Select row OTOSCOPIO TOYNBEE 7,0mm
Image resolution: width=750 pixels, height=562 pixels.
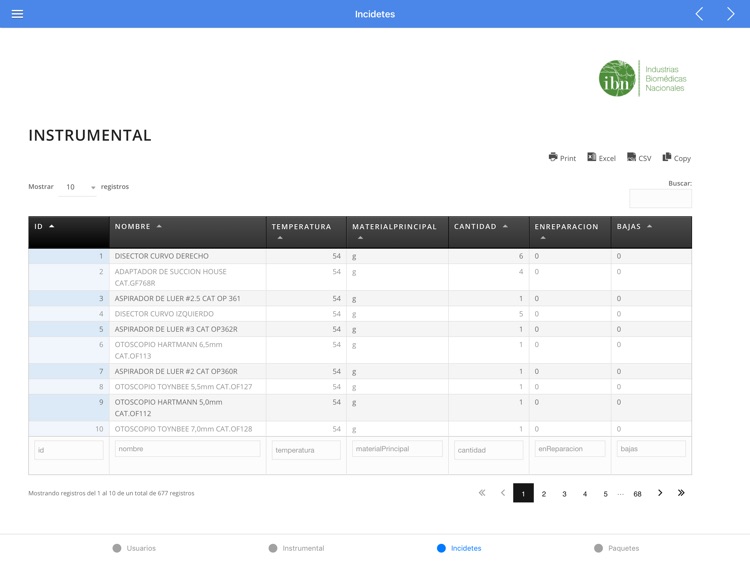(x=360, y=429)
